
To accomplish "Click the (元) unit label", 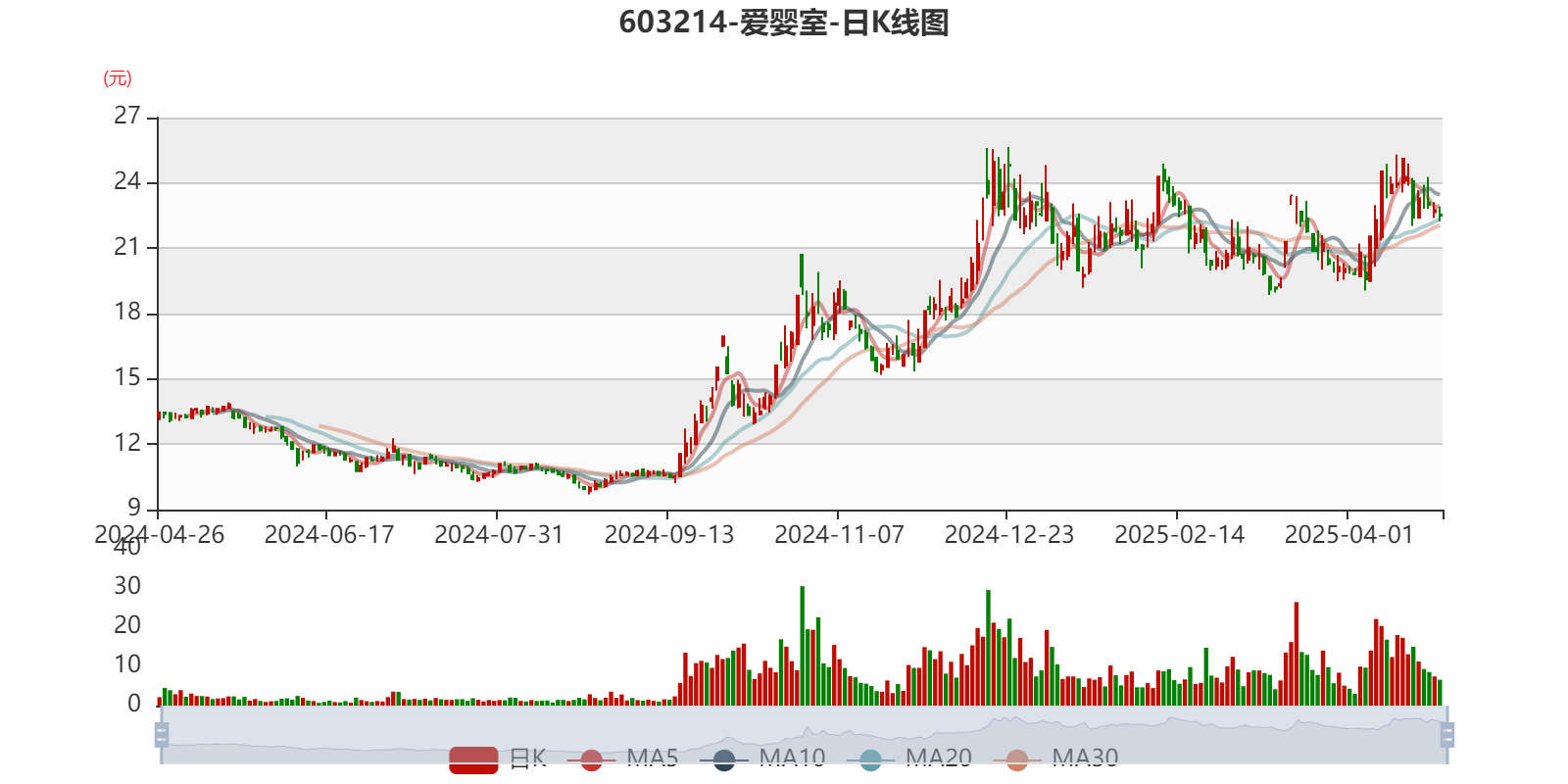I will click(x=118, y=78).
